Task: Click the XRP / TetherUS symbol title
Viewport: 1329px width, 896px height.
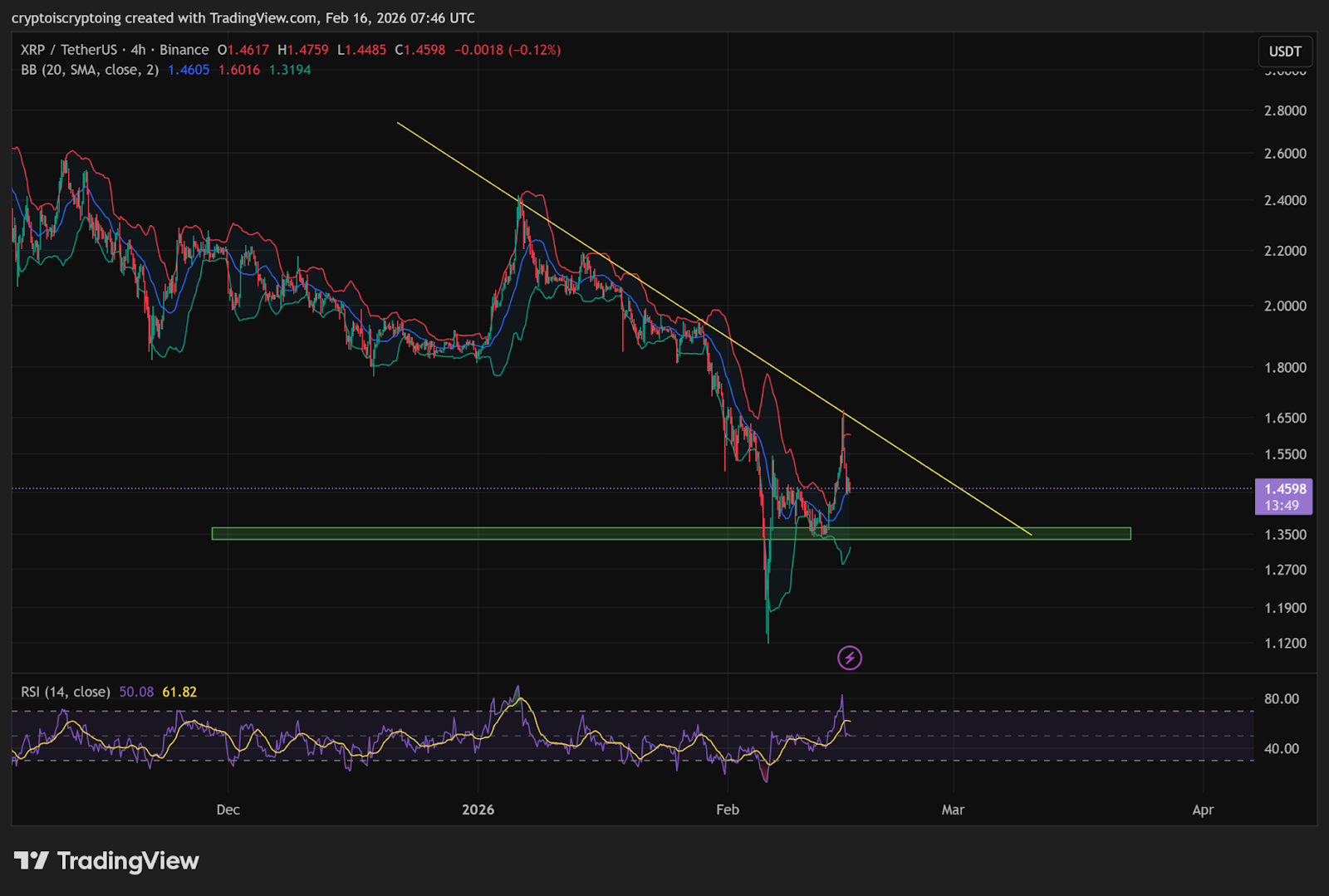Action: coord(68,50)
